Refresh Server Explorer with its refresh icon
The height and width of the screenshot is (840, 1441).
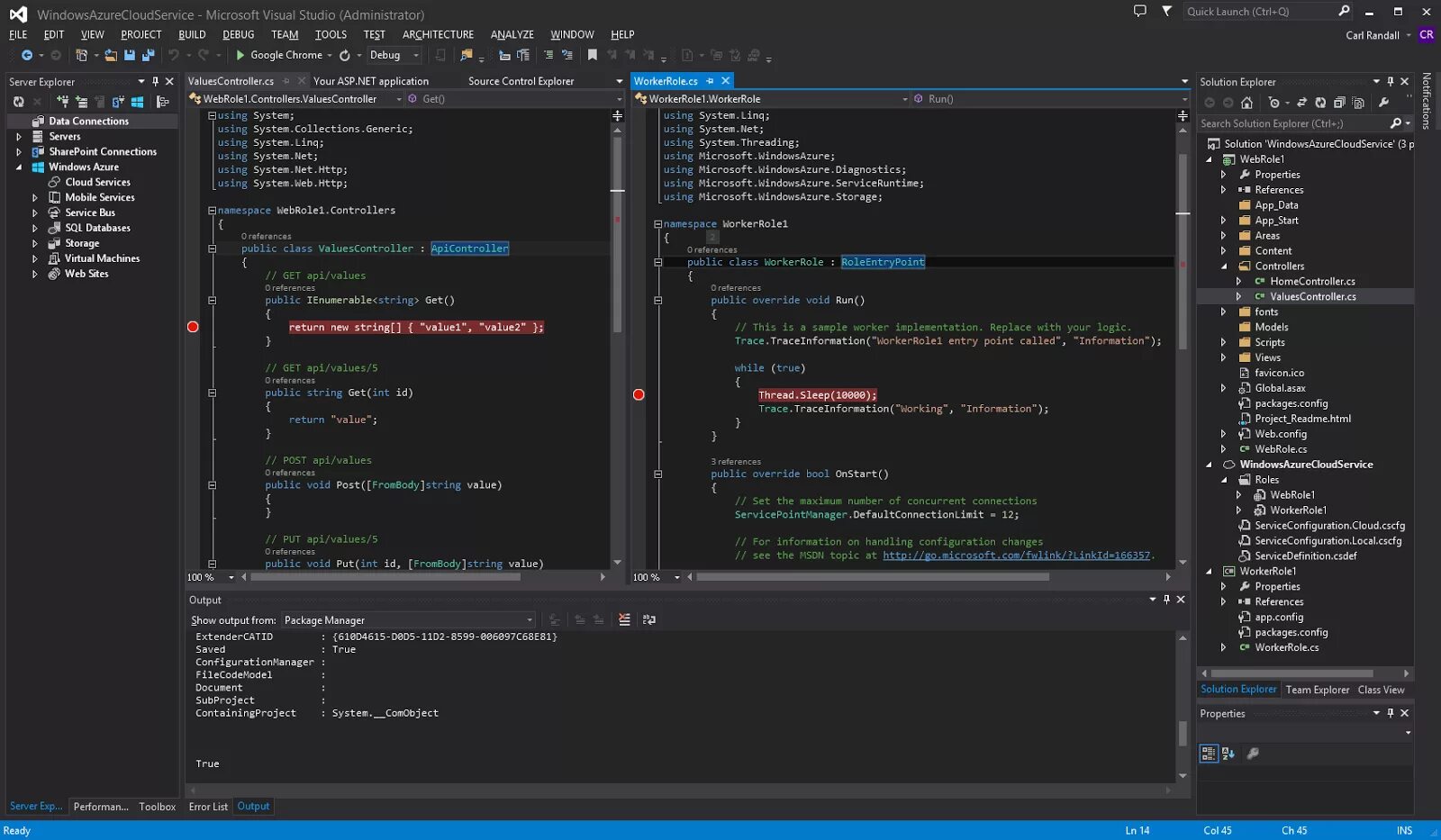click(18, 102)
